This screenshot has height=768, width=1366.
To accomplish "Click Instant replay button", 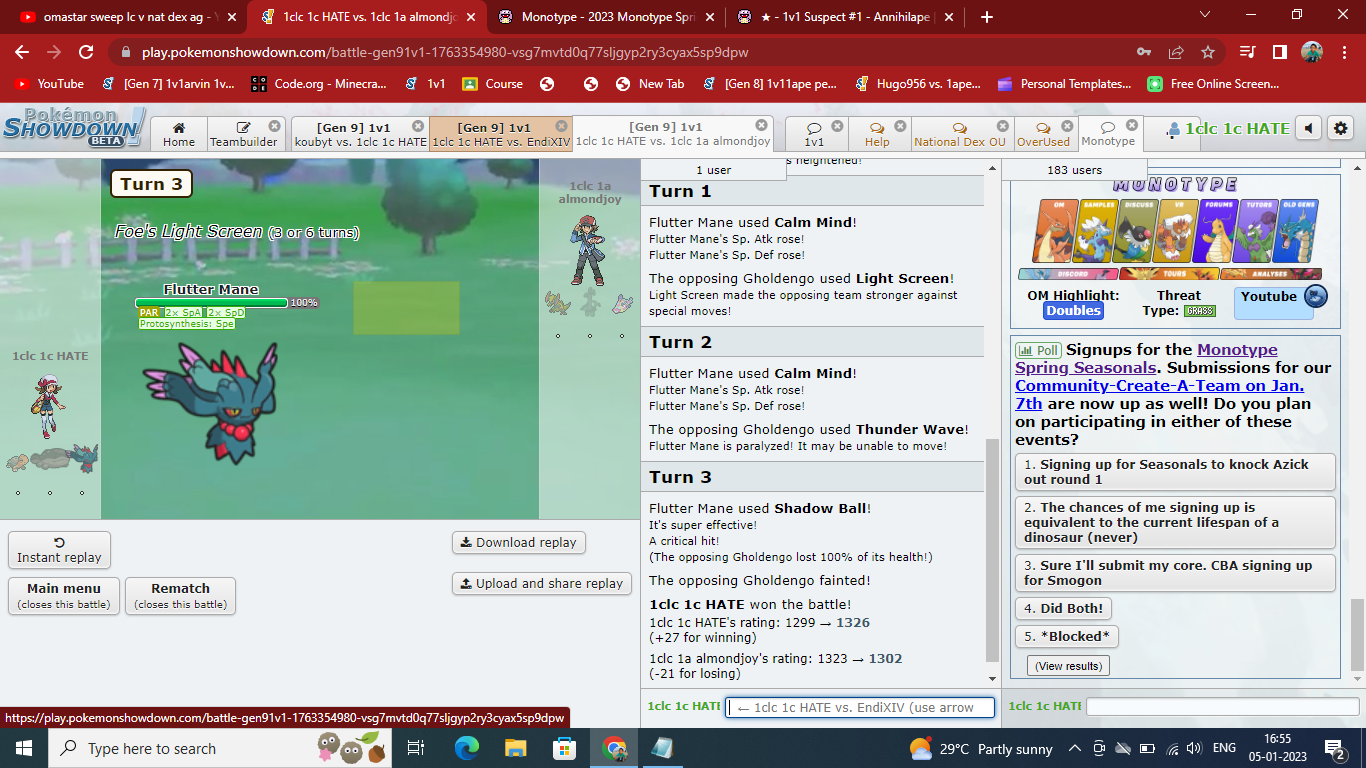I will [59, 550].
